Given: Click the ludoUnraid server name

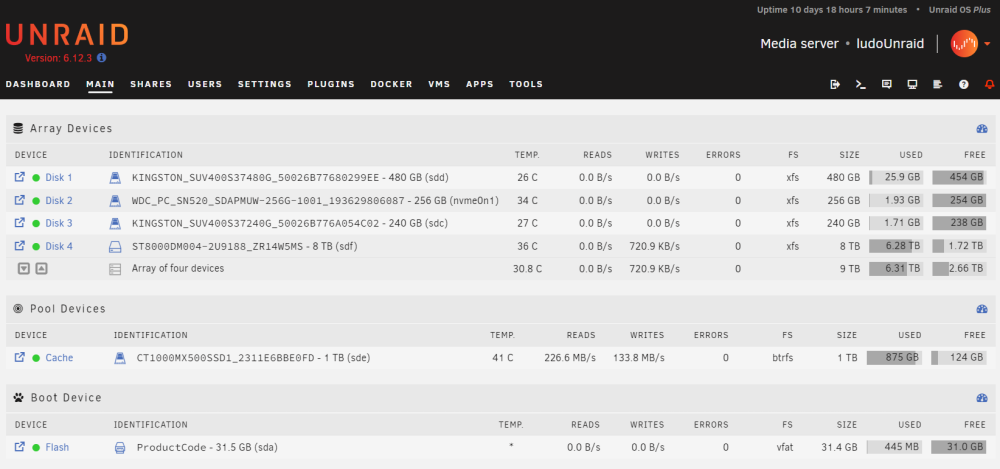Looking at the screenshot, I should (x=890, y=44).
